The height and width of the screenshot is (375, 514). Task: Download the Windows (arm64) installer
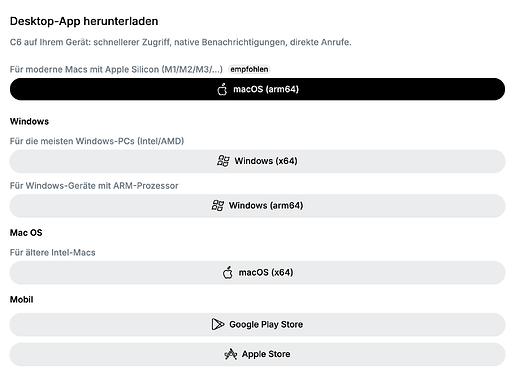[x=257, y=206]
